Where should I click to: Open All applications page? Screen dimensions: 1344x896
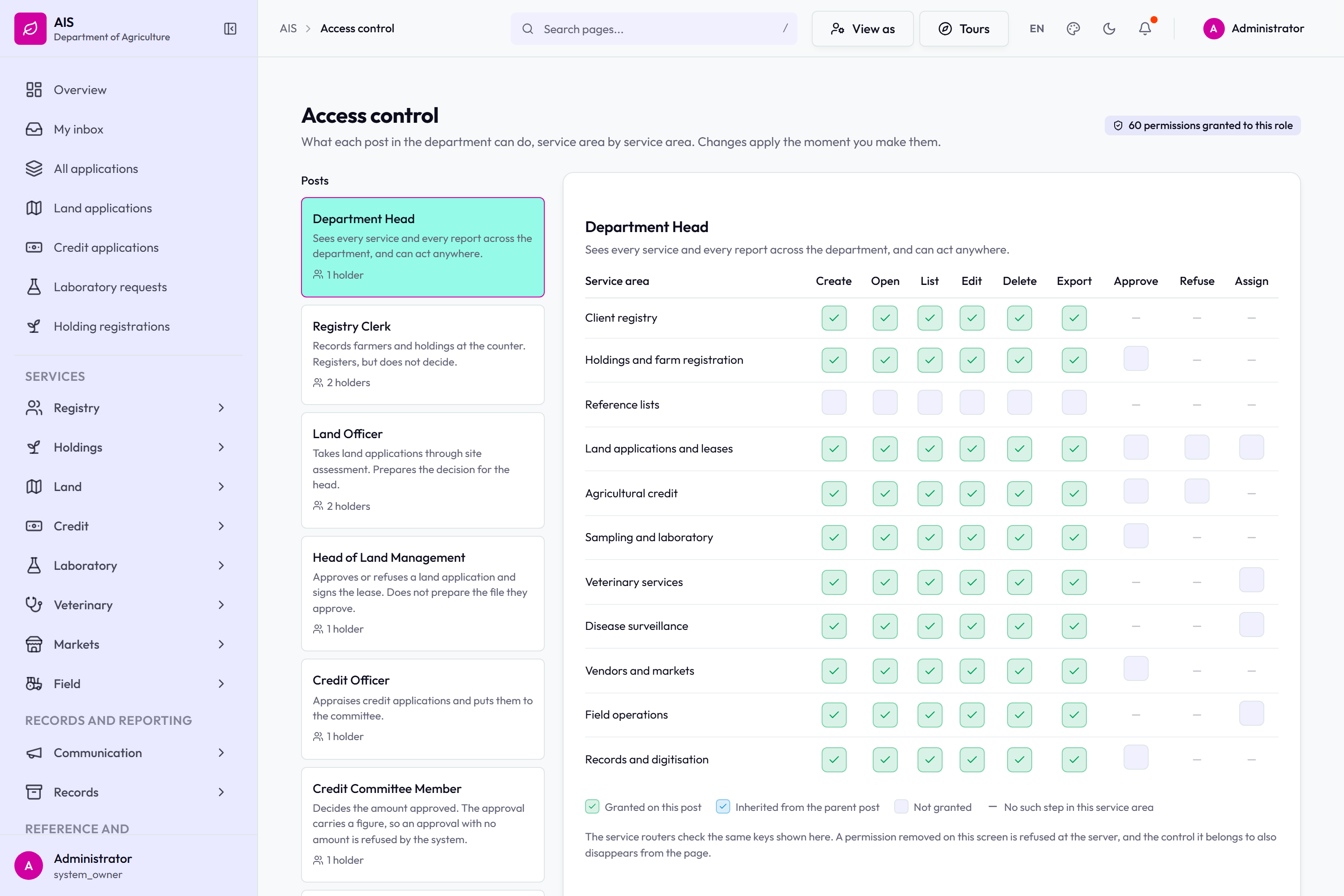(129, 168)
